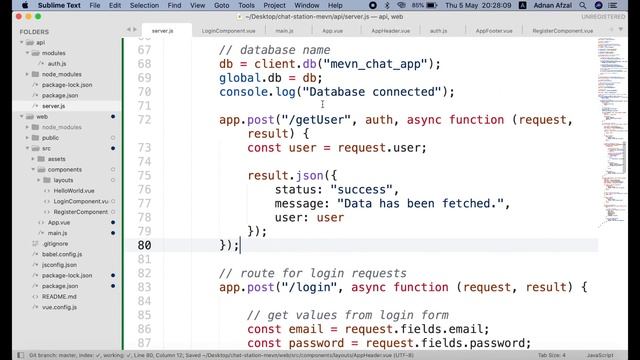Open the Tools menu

(246, 5)
